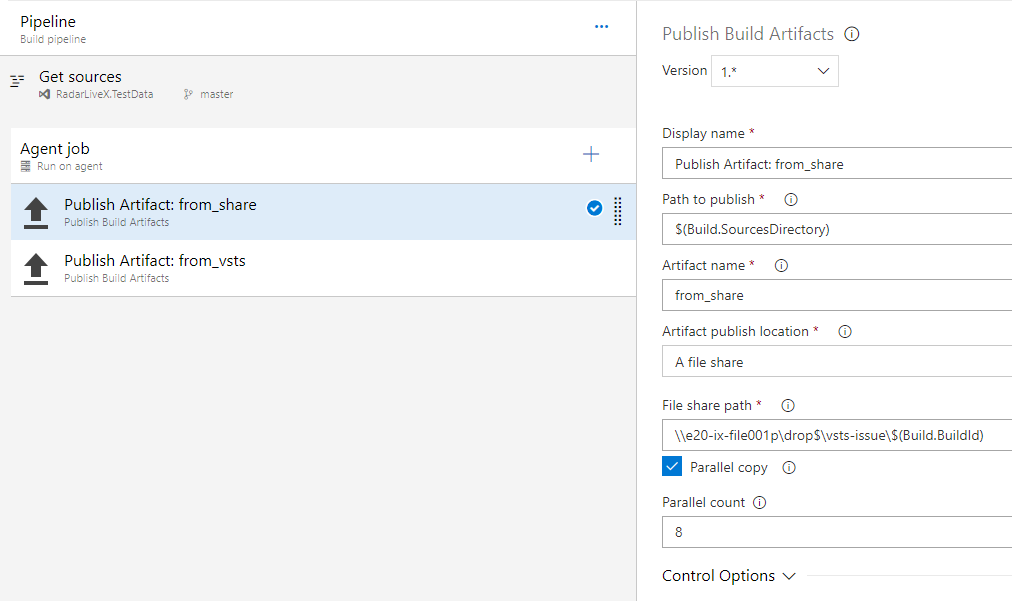Show info for Parallel copy
1012x601 pixels.
click(x=789, y=467)
